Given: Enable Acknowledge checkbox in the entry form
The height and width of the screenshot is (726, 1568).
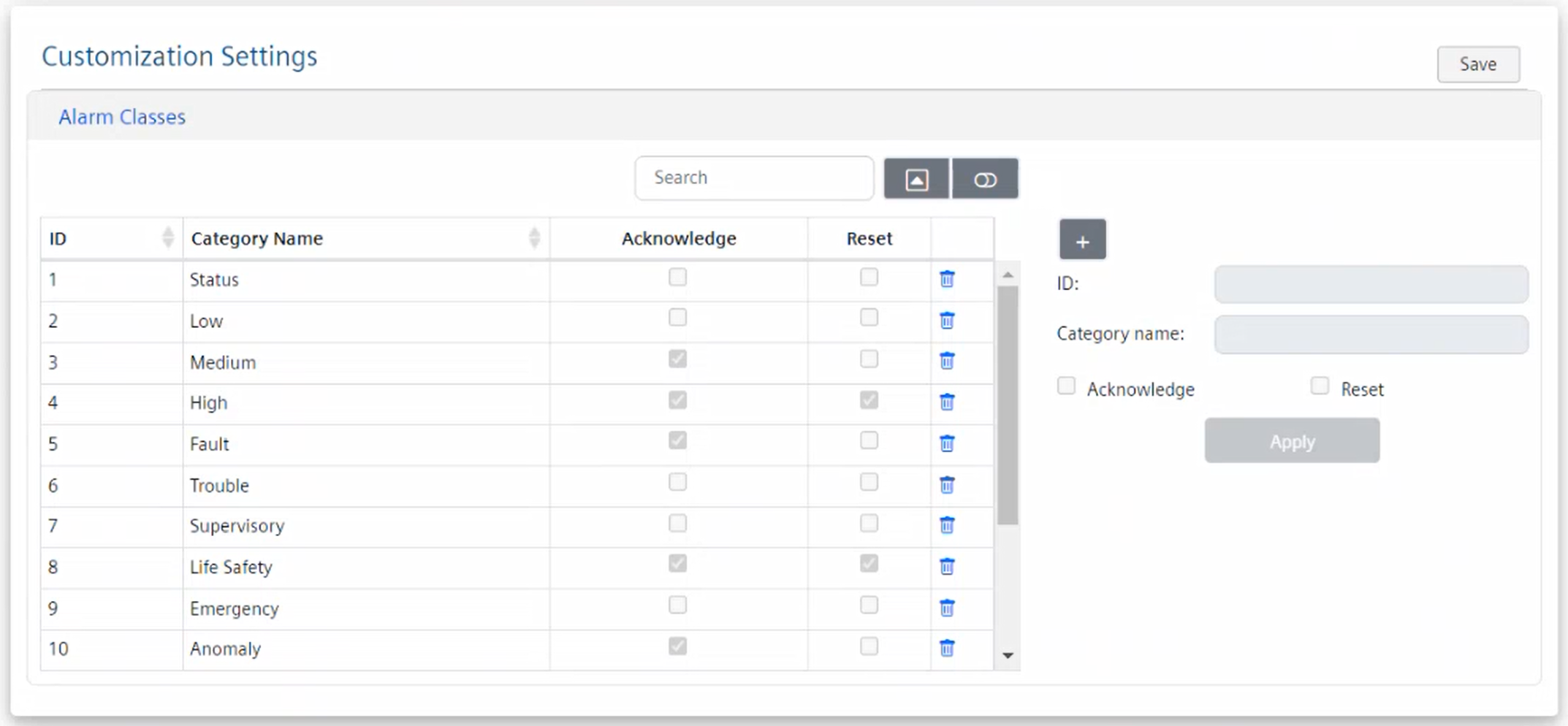Looking at the screenshot, I should click(x=1066, y=386).
